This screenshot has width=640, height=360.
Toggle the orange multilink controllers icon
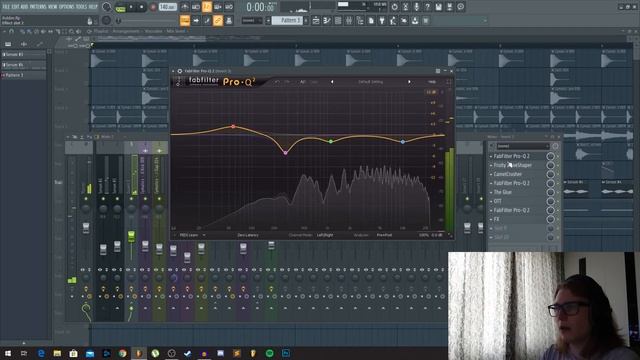(218, 20)
